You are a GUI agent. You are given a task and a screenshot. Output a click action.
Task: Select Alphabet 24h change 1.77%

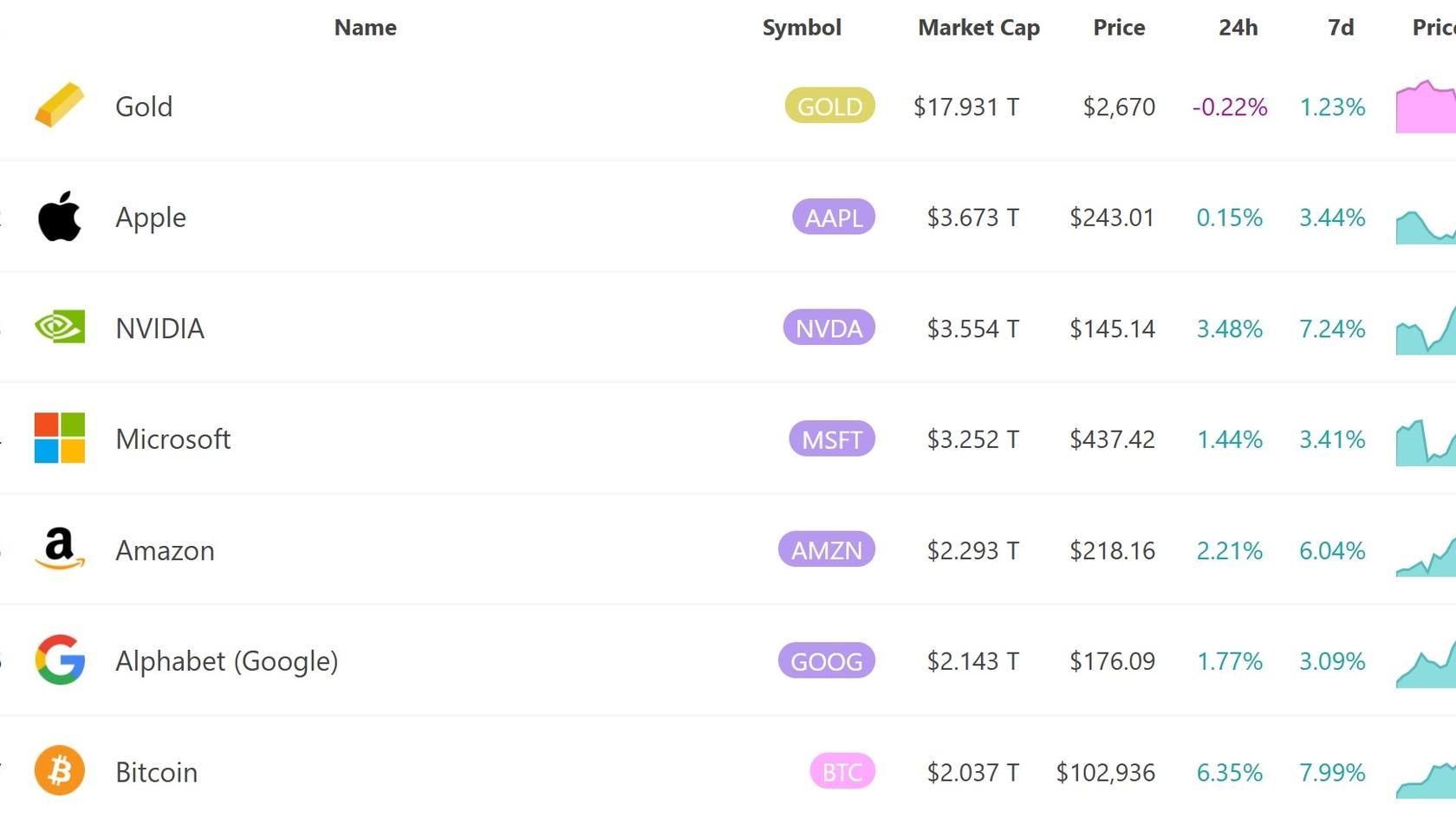pos(1230,661)
